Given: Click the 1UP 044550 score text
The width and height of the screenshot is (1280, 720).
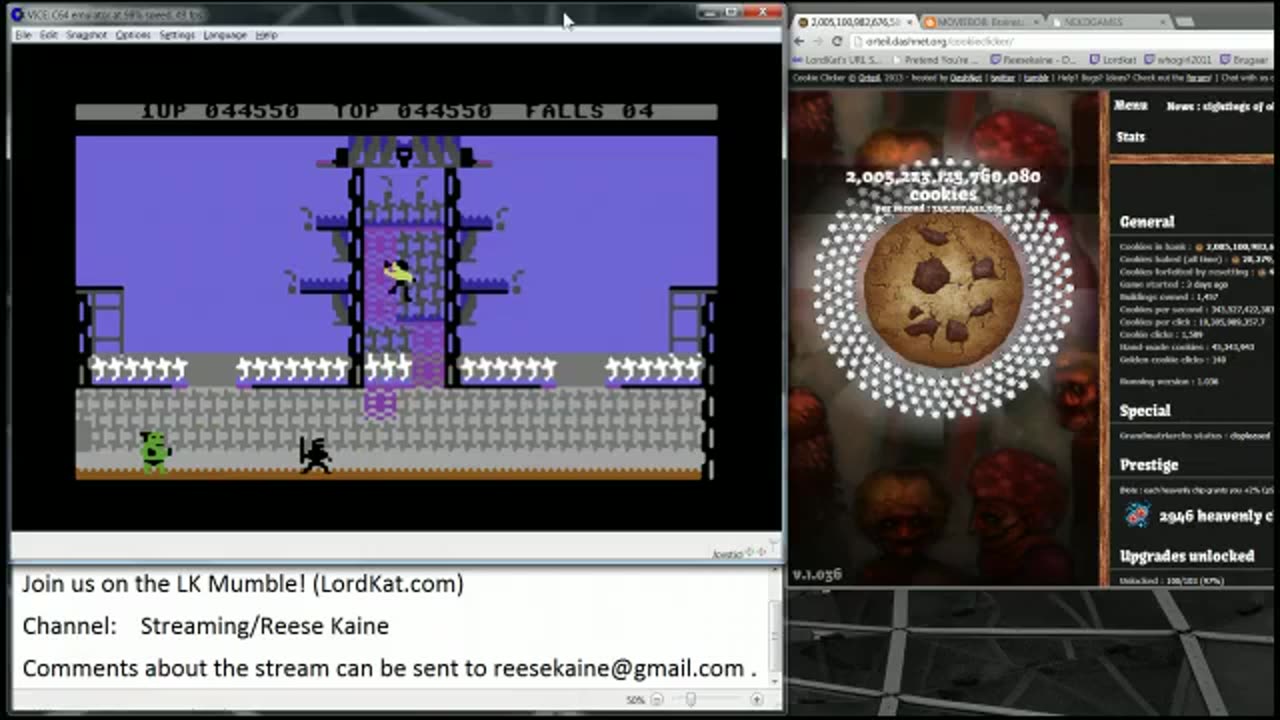Looking at the screenshot, I should 220,110.
